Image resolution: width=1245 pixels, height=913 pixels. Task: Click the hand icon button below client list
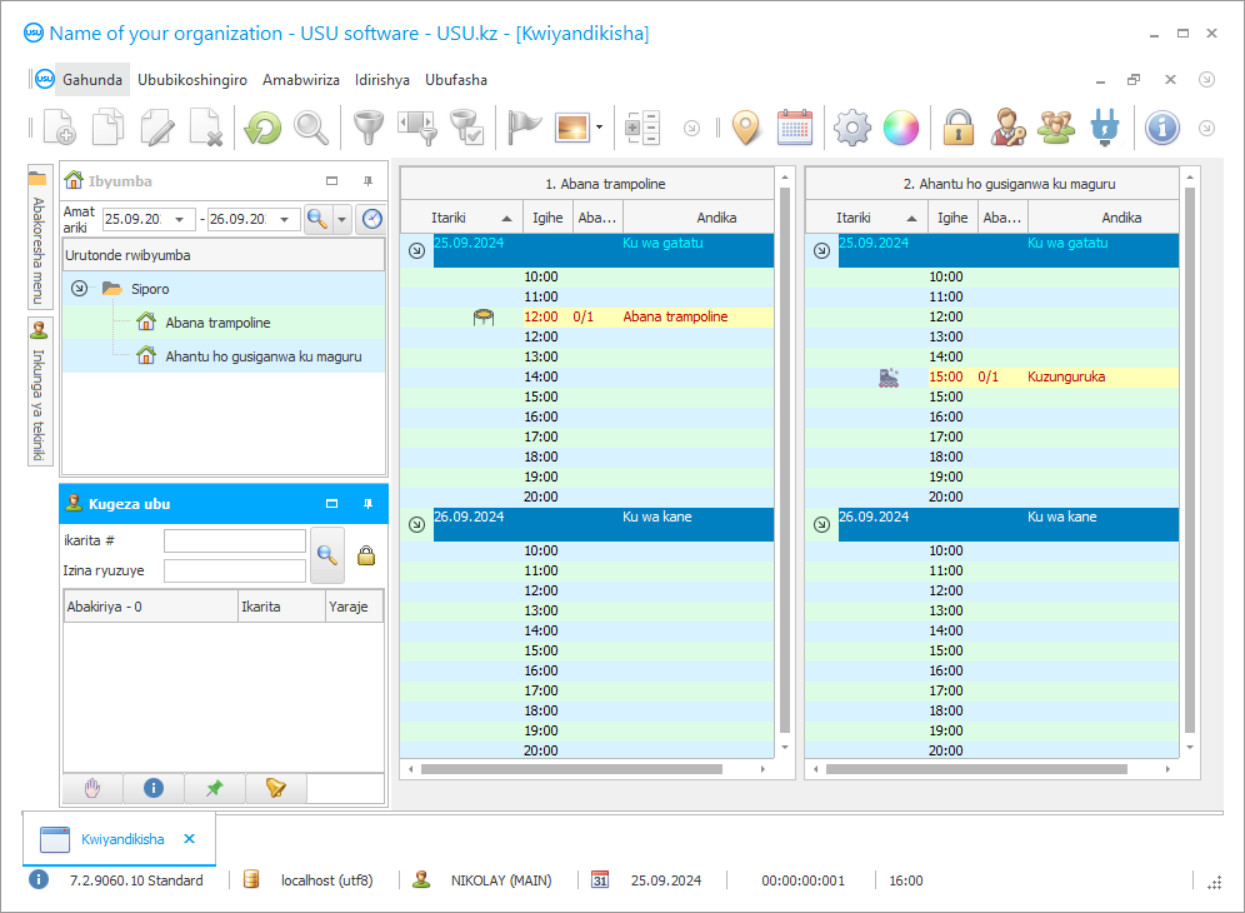click(93, 788)
